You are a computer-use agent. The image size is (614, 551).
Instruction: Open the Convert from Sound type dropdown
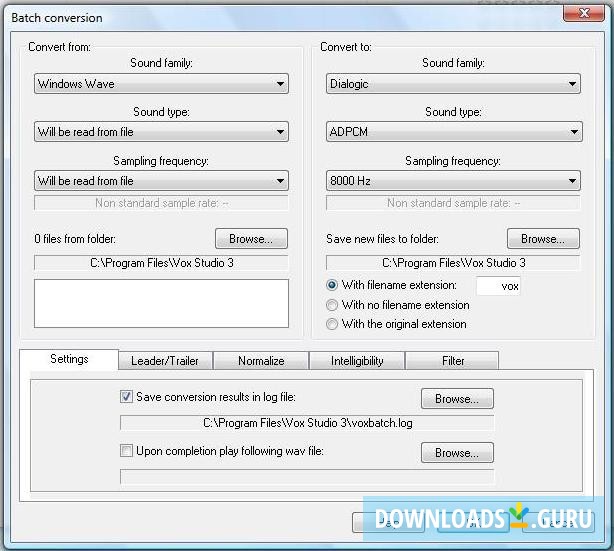pos(161,132)
